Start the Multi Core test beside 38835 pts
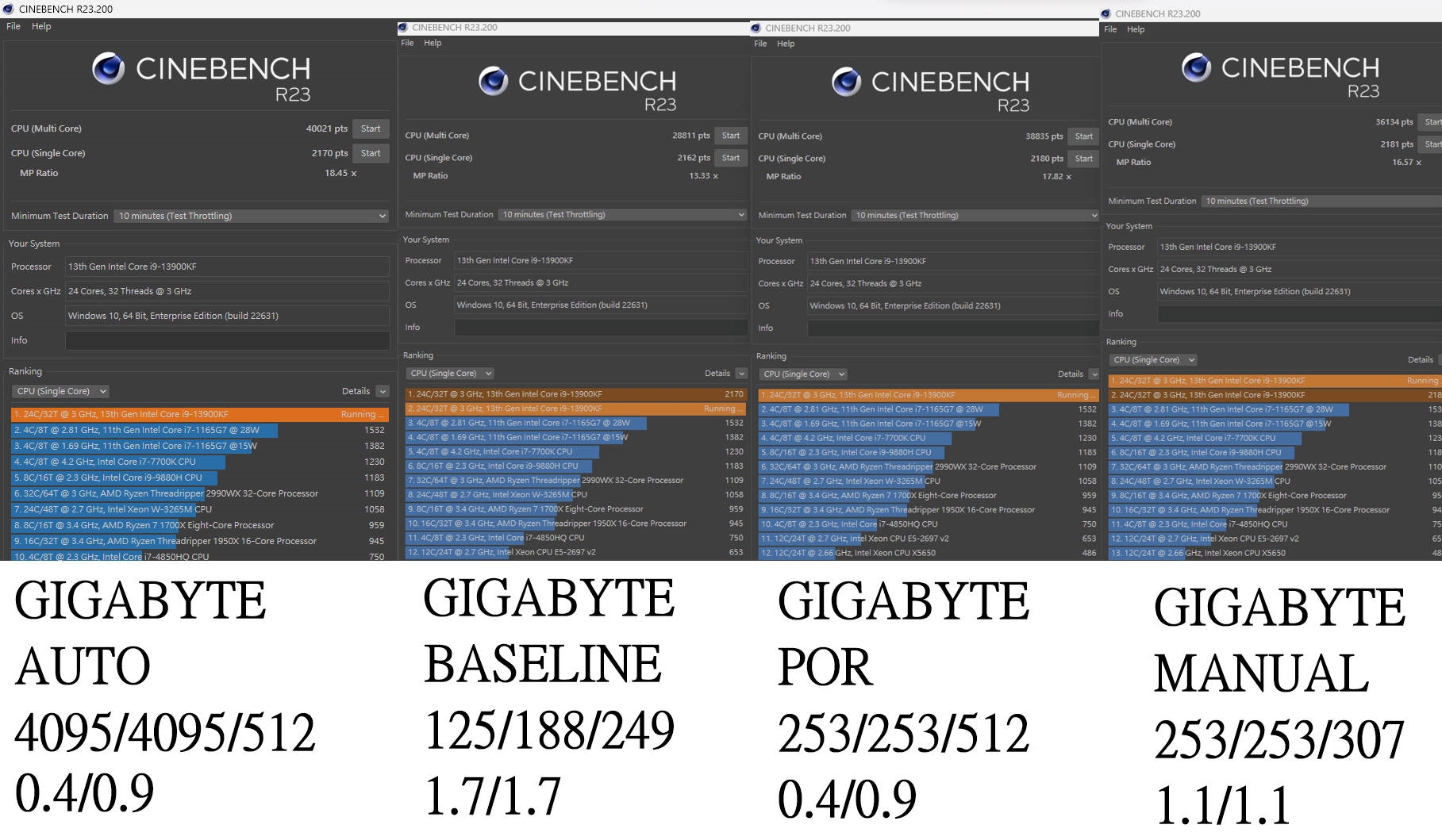This screenshot has height=840, width=1442. [x=1084, y=136]
